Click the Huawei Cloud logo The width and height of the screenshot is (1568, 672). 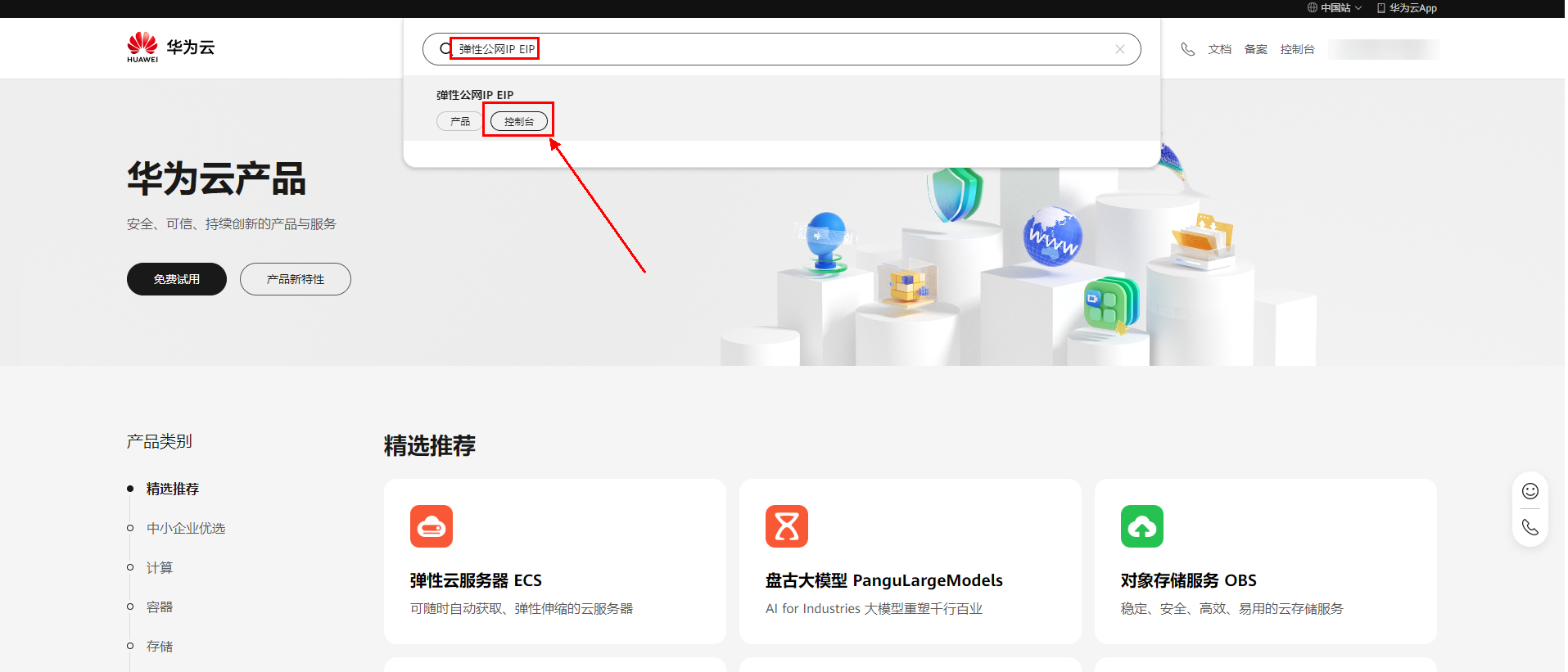[x=170, y=47]
